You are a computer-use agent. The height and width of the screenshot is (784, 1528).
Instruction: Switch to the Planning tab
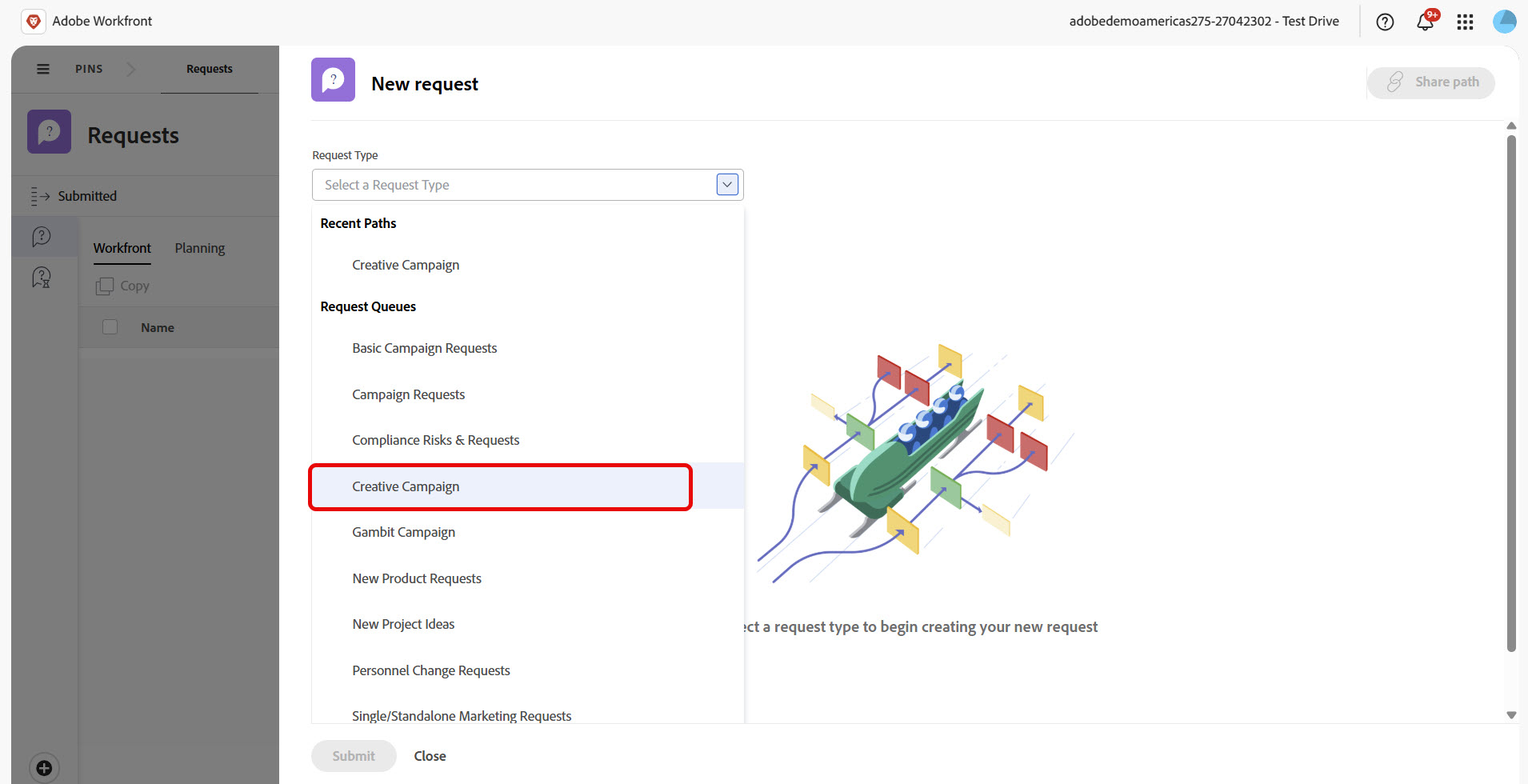tap(200, 248)
